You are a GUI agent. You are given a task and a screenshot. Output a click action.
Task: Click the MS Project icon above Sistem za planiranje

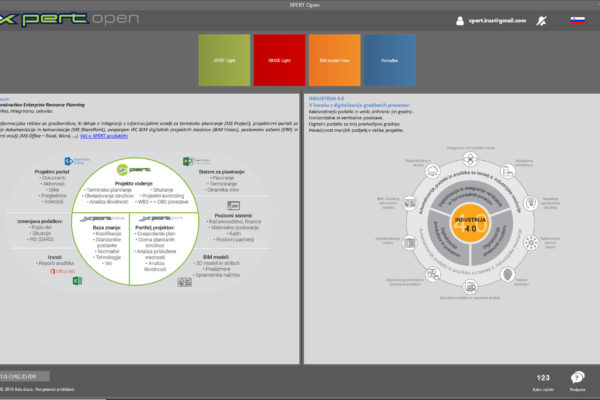pos(187,161)
